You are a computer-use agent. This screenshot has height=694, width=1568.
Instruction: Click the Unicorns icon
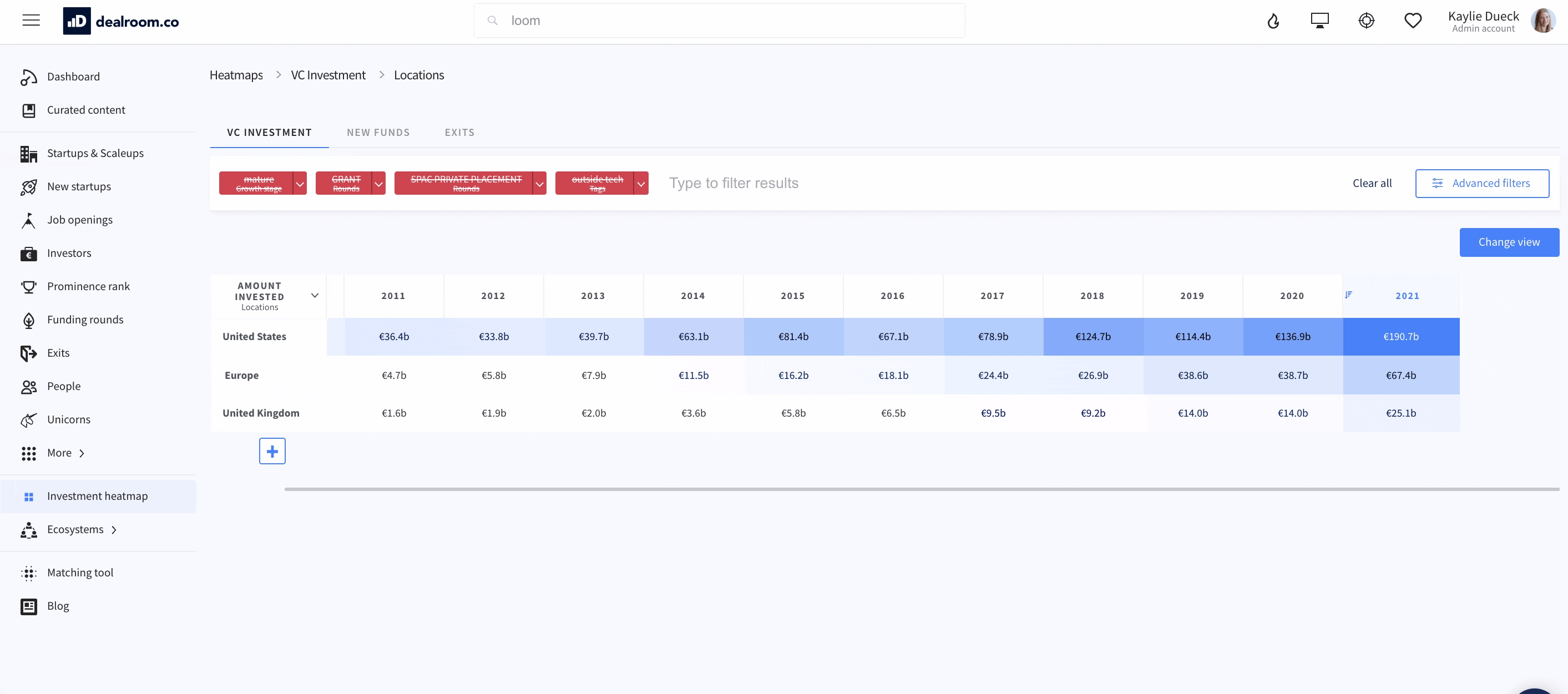tap(29, 420)
